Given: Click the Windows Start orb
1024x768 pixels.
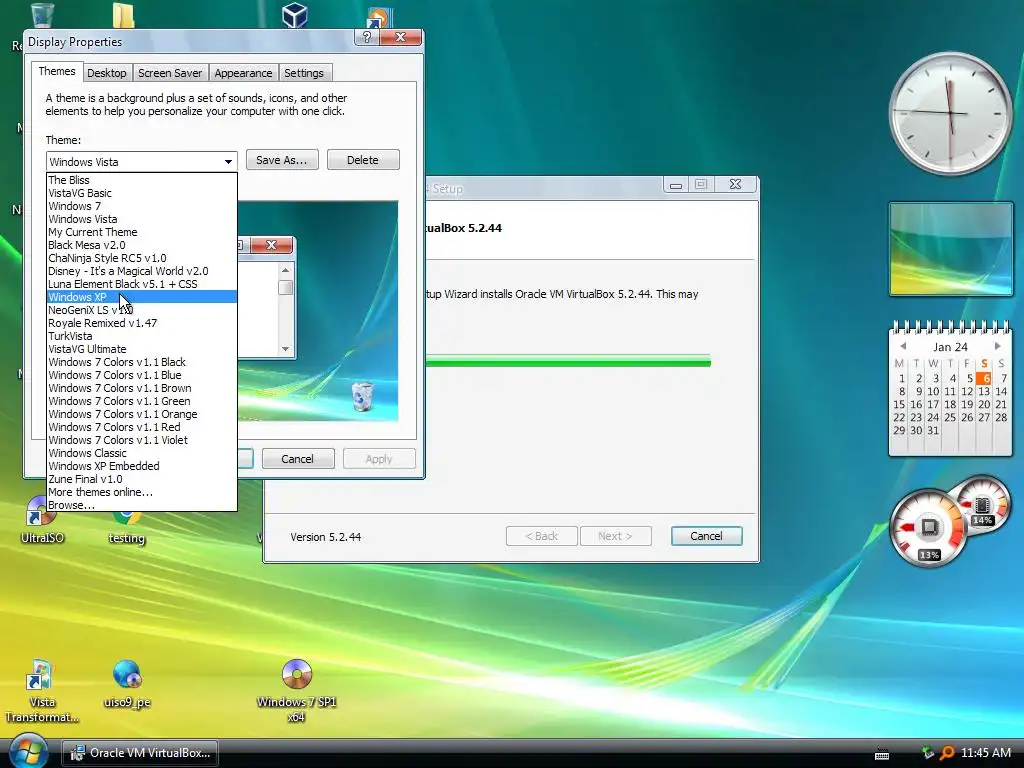Looking at the screenshot, I should (27, 751).
